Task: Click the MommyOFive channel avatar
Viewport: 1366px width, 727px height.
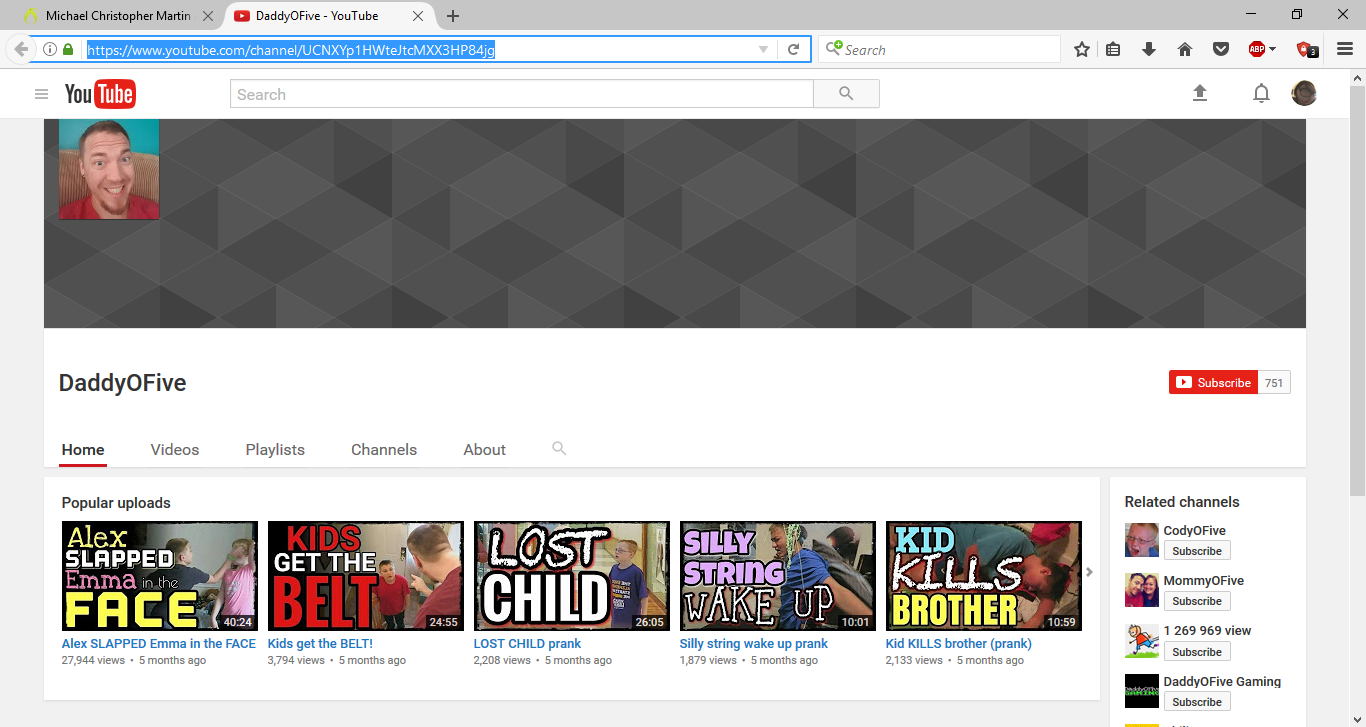Action: coord(1142,590)
